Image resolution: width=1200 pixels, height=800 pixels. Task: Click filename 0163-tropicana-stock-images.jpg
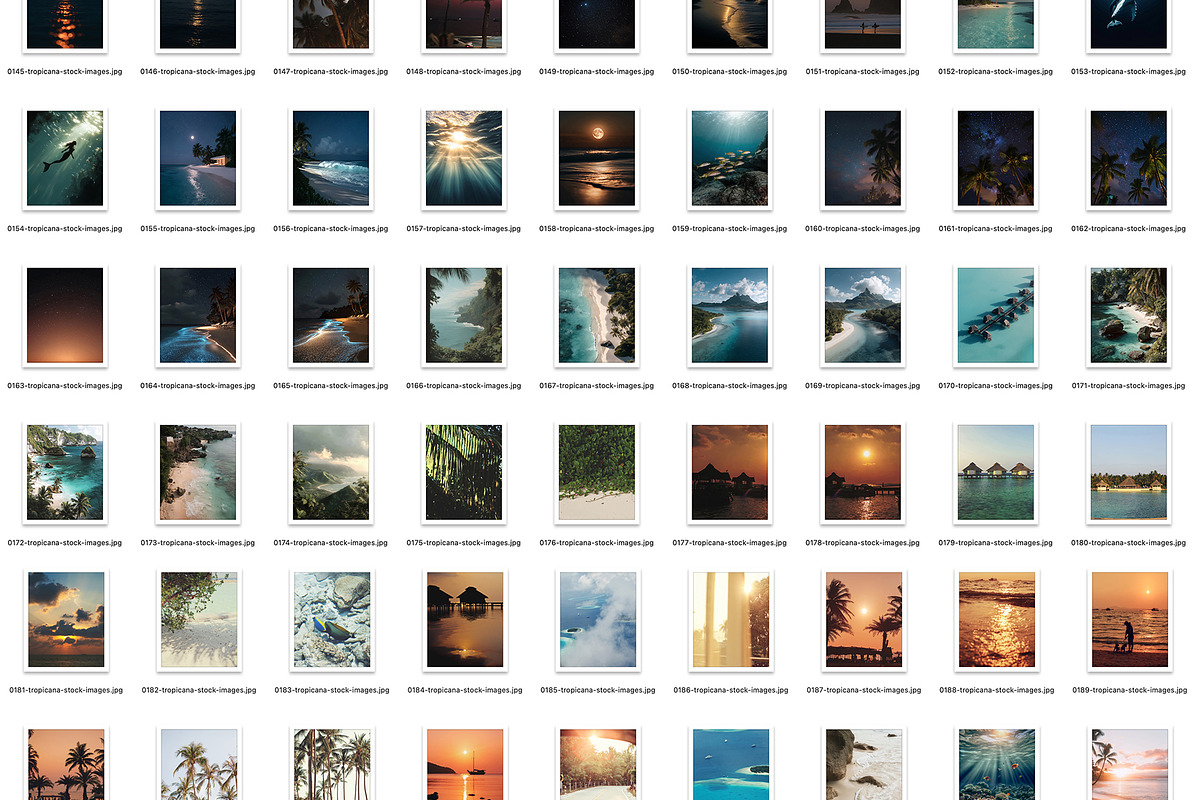pos(65,386)
